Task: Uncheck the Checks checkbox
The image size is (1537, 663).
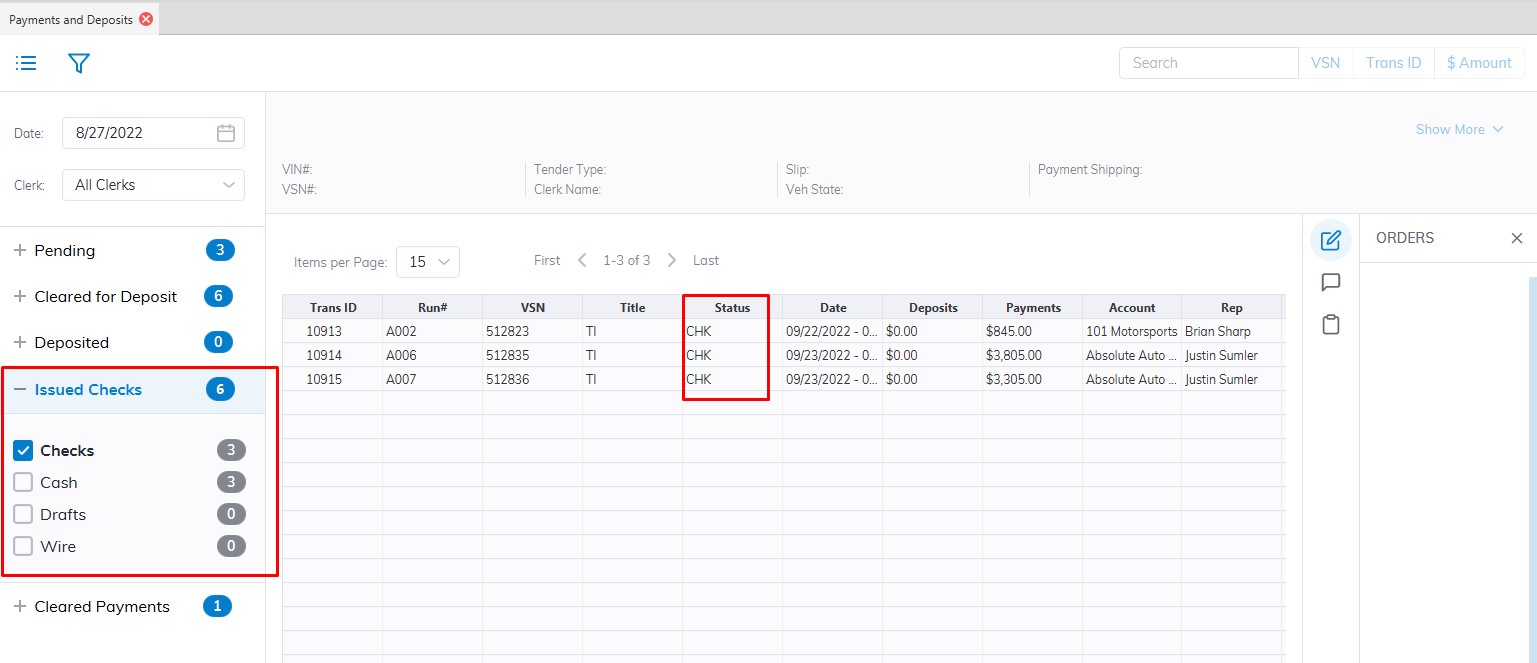Action: click(23, 451)
